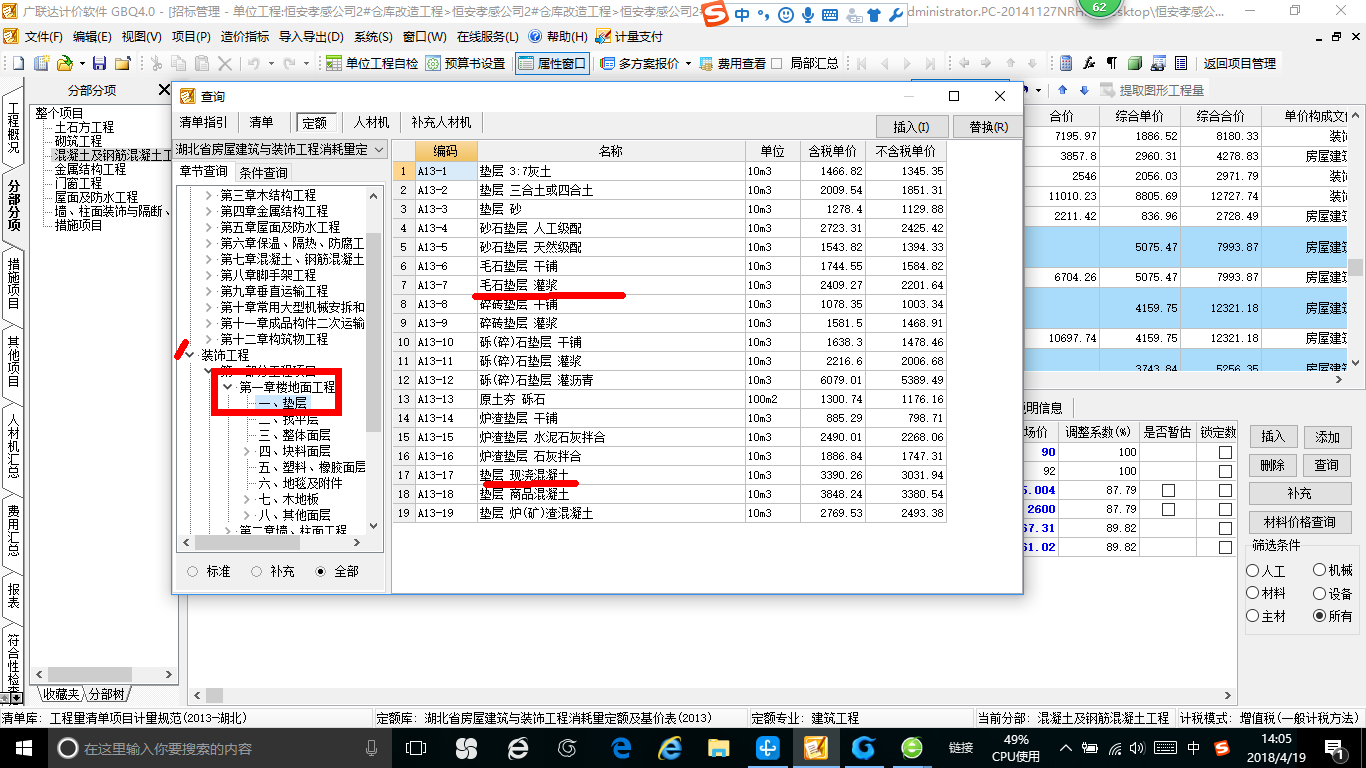Click the green 3D cube toolbar icon
1366x768 pixels.
(1136, 63)
